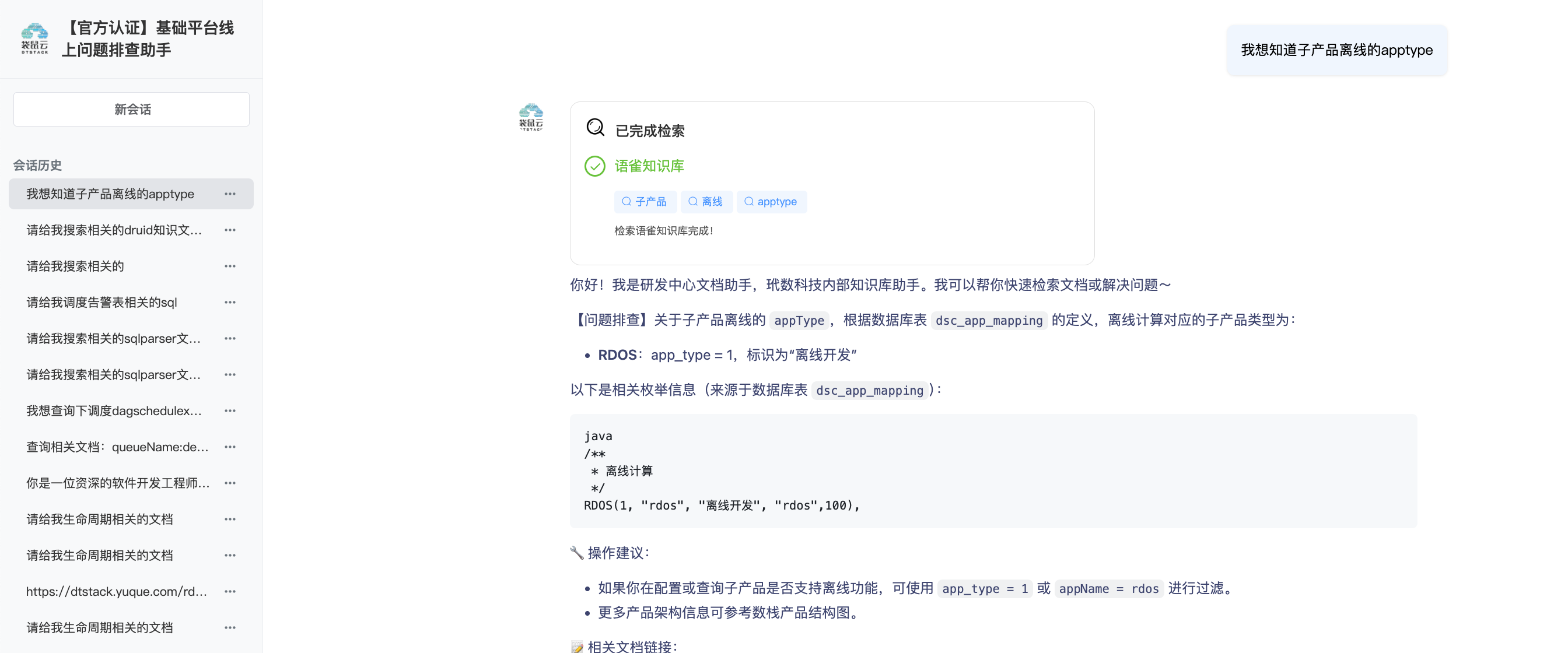
Task: Click the 袋鼠云 logo in sidebar header
Action: point(34,39)
